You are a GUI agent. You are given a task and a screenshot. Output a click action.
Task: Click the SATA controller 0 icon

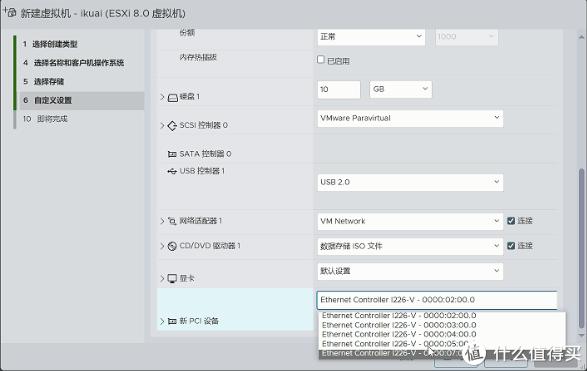[172, 154]
